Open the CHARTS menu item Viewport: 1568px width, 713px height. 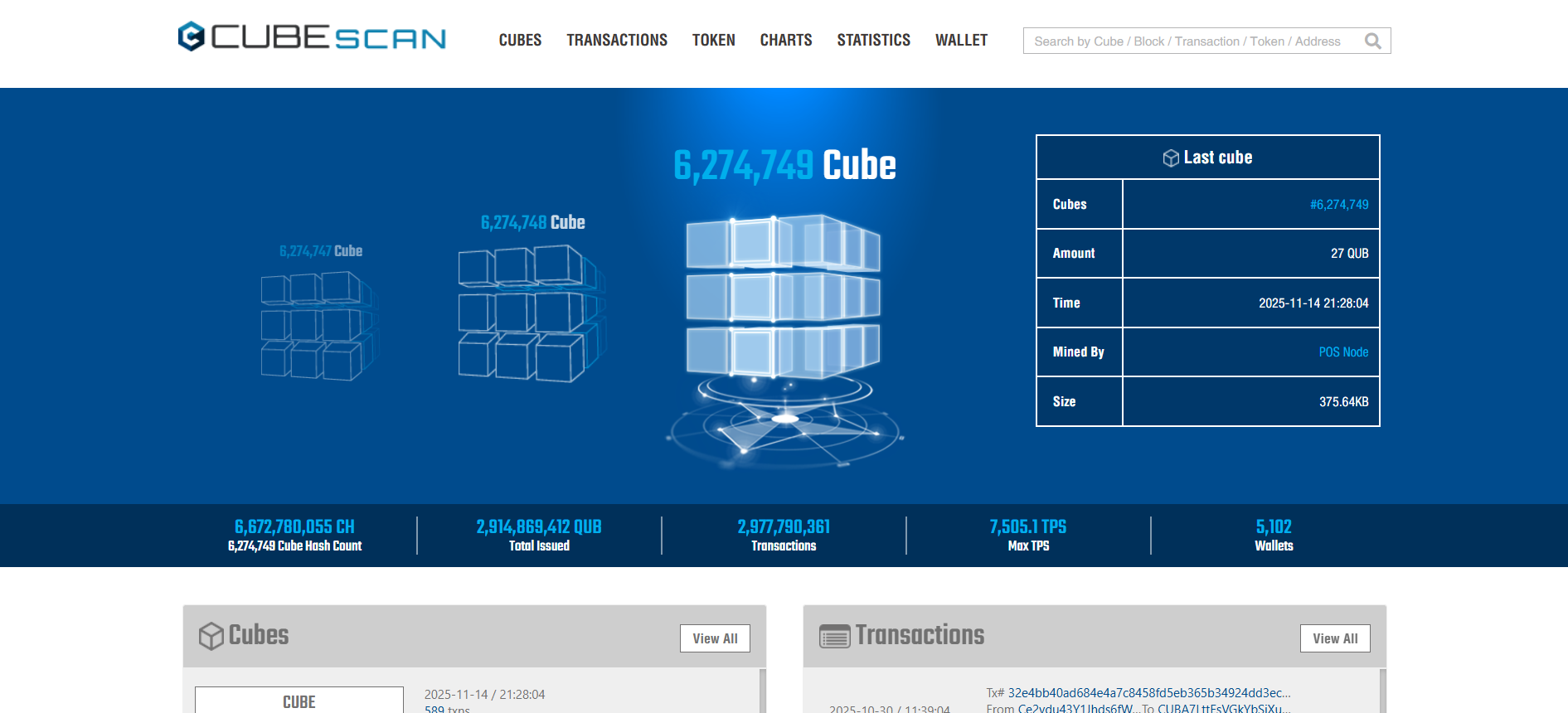click(x=785, y=40)
